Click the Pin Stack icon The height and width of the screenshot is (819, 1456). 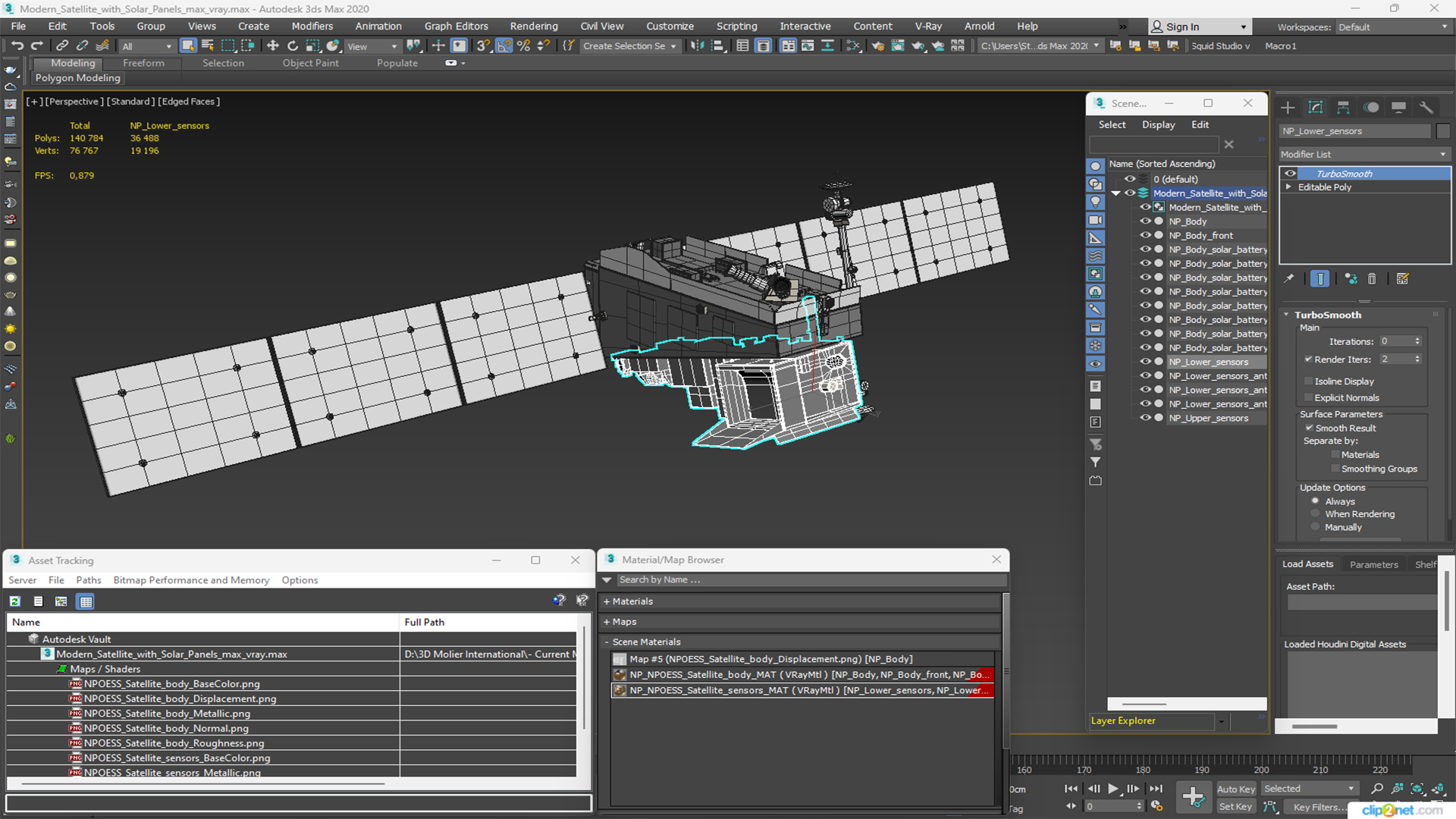coord(1289,279)
